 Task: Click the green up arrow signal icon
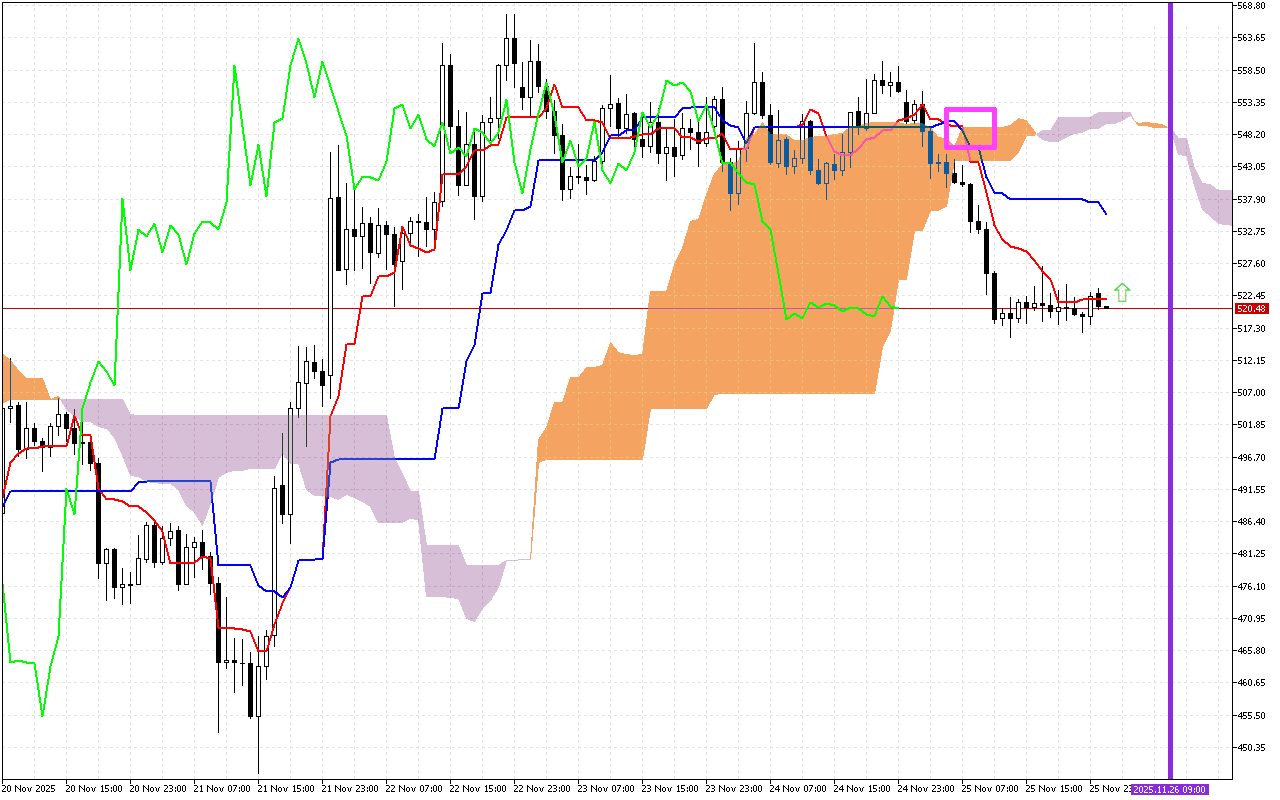[1122, 292]
